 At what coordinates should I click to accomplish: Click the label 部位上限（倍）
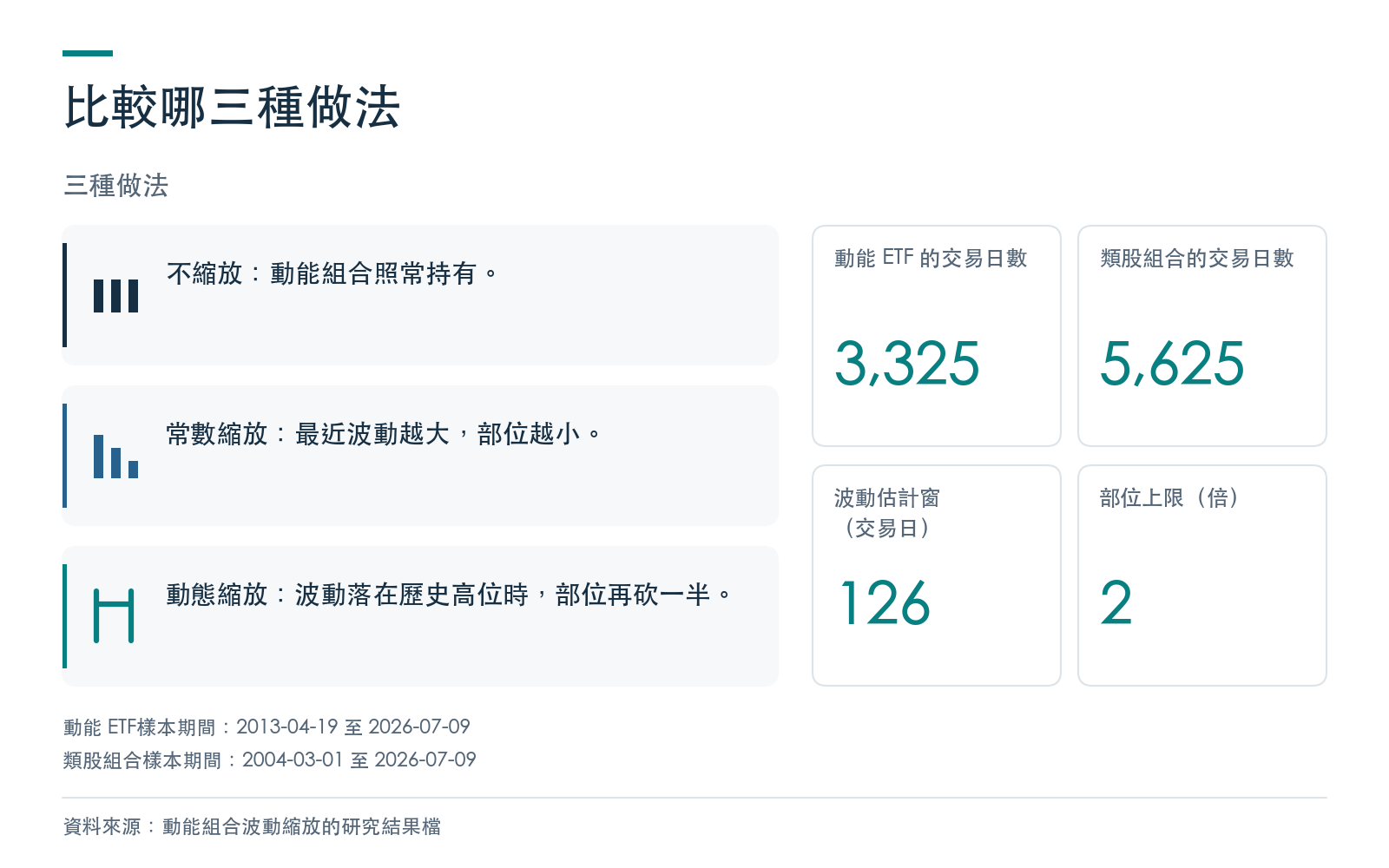[1168, 497]
